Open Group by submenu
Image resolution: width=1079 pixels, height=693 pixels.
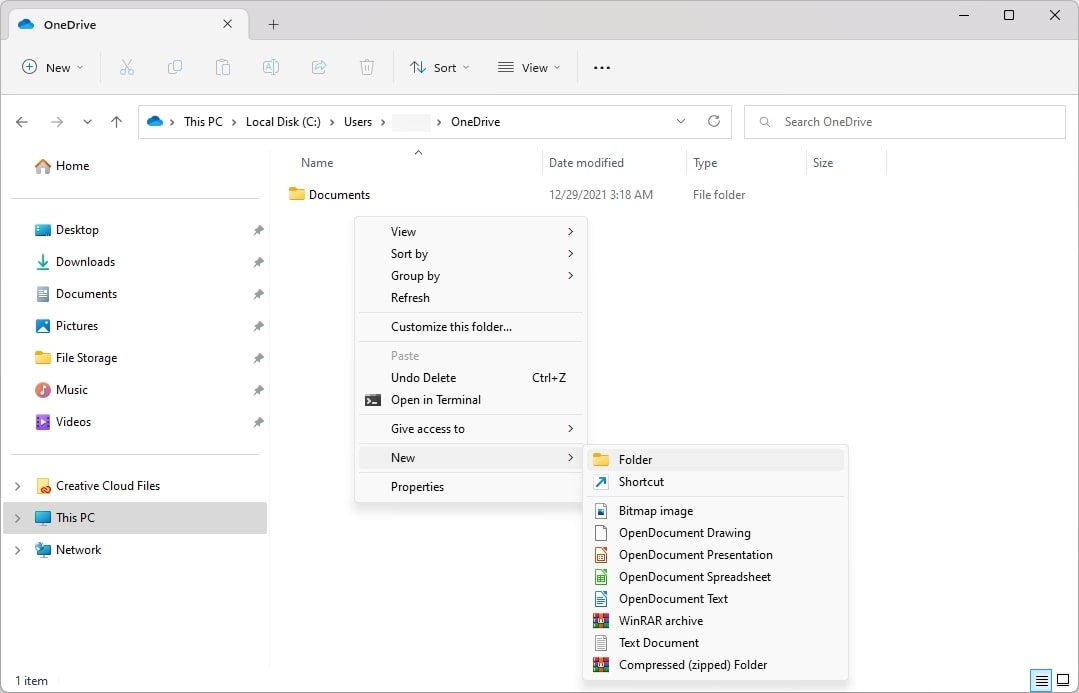pos(471,276)
